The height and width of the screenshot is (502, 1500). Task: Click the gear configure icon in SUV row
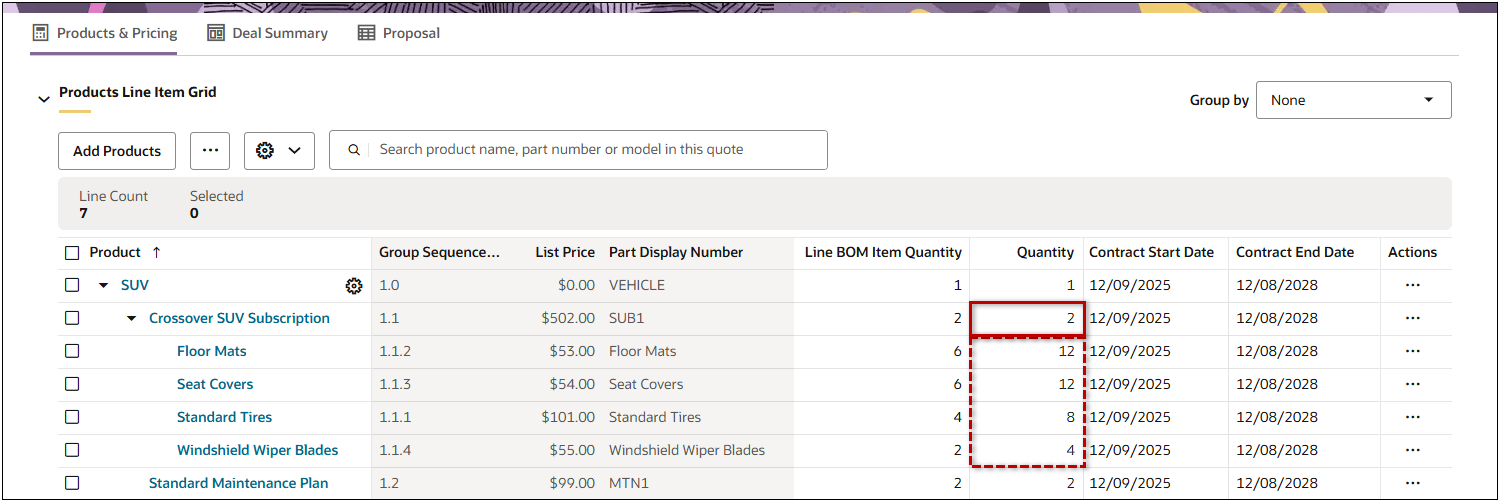coord(353,286)
